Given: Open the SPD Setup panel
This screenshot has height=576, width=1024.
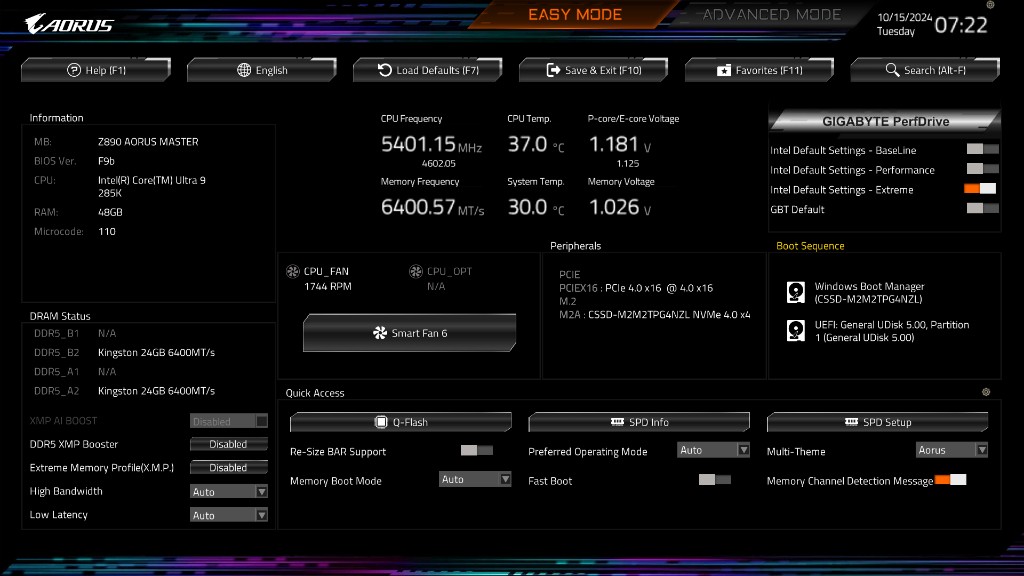Looking at the screenshot, I should 878,422.
